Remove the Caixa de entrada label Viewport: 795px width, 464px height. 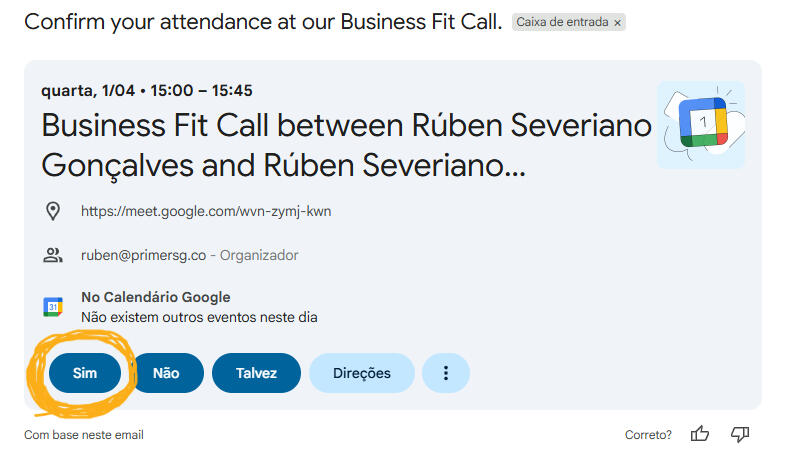coord(617,22)
